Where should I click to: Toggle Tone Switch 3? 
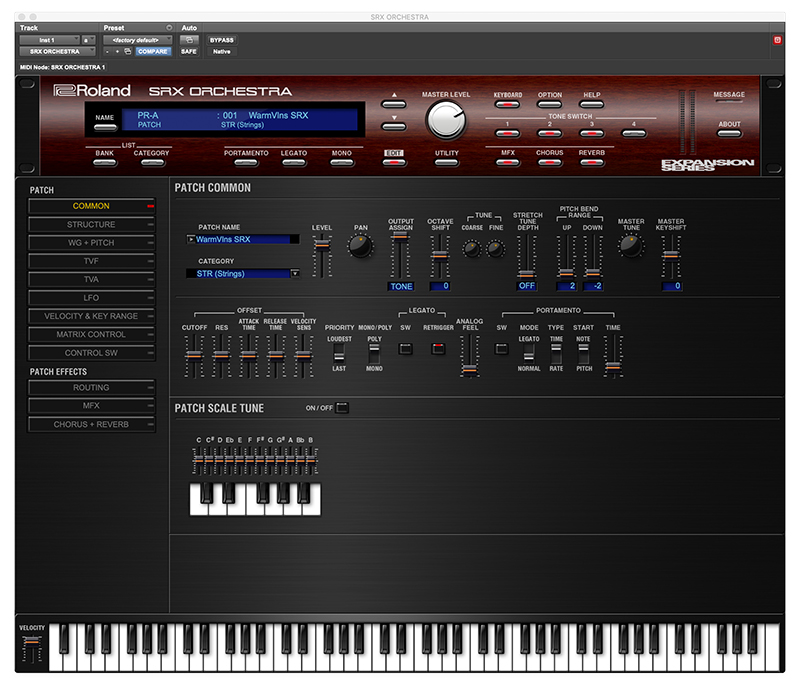592,133
